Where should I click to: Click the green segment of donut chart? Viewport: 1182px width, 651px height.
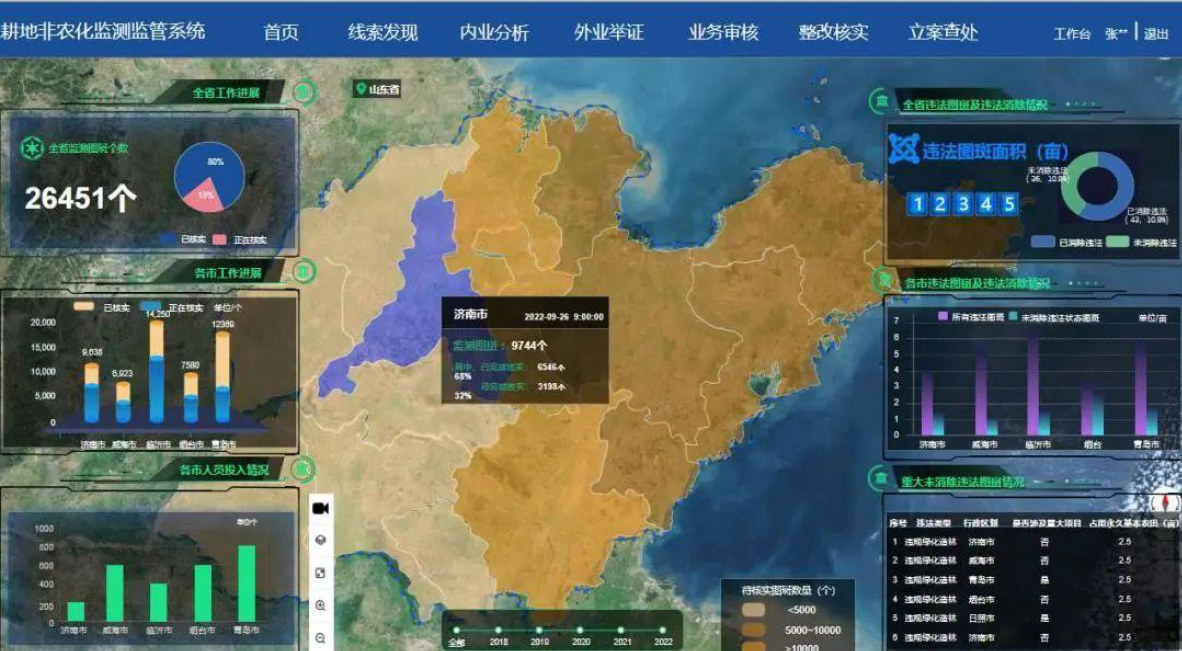pos(1073,182)
